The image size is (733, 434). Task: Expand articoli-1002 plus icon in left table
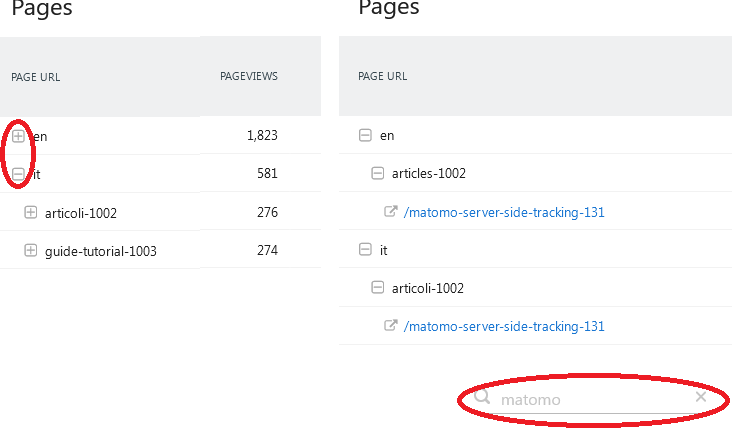(30, 212)
